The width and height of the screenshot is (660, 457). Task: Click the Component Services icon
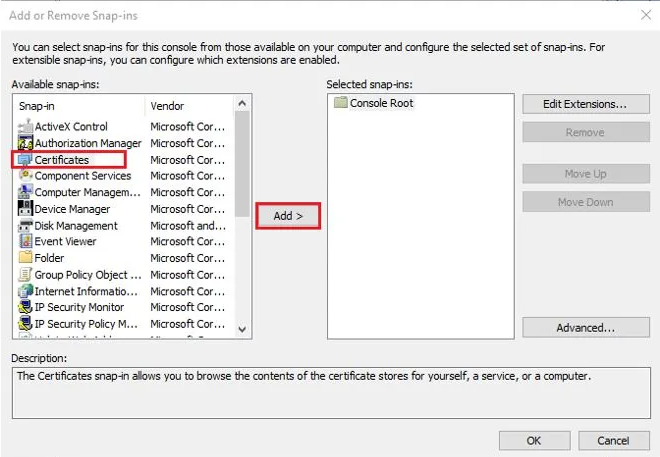pyautogui.click(x=25, y=175)
